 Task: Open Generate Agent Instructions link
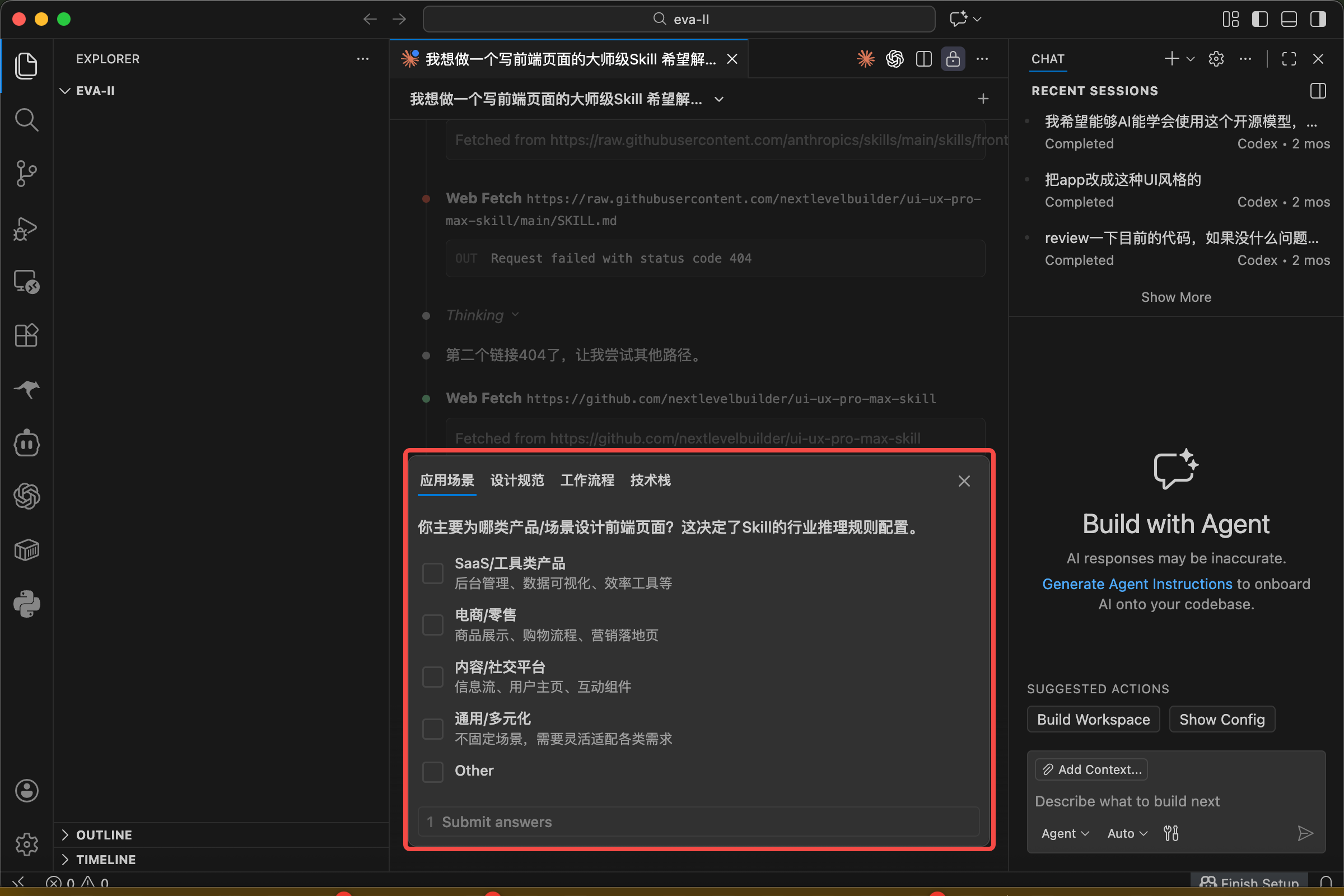point(1137,584)
